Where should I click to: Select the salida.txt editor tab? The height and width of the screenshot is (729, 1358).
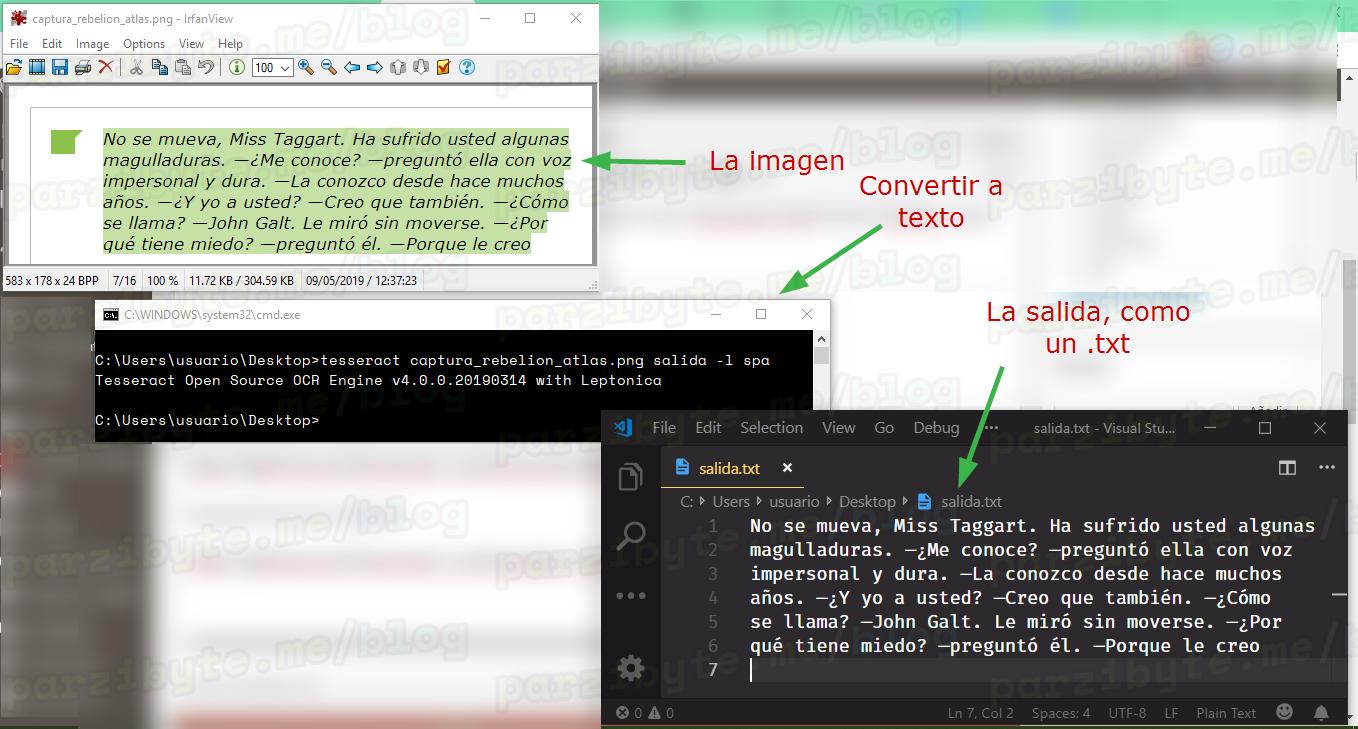click(729, 468)
